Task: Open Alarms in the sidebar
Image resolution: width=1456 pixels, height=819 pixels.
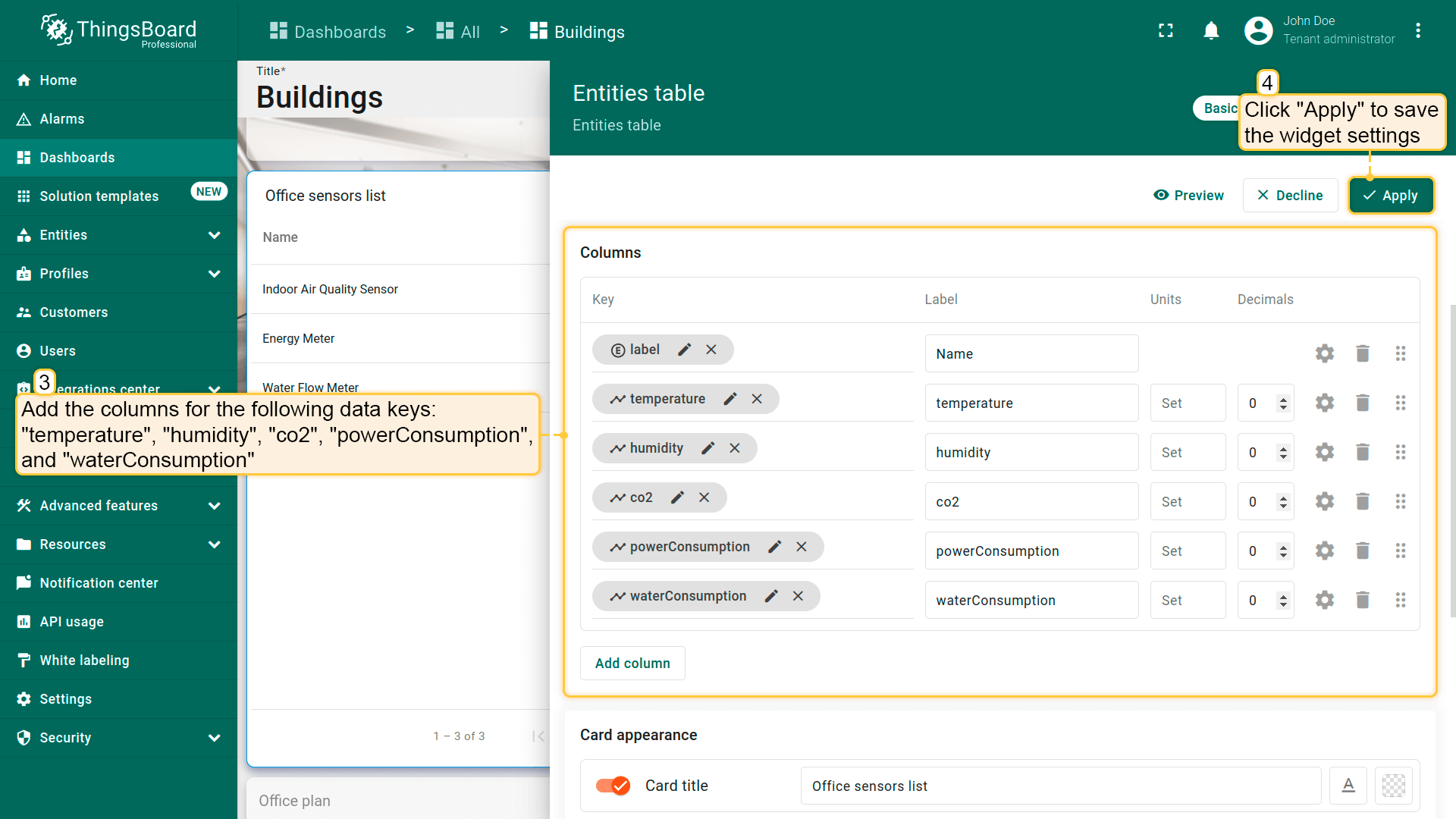Action: coord(62,119)
